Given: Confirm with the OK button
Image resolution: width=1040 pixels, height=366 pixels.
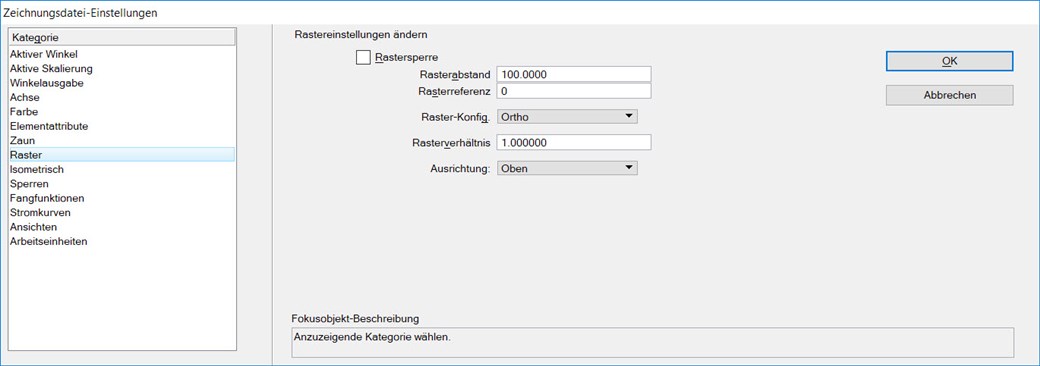Looking at the screenshot, I should (949, 61).
